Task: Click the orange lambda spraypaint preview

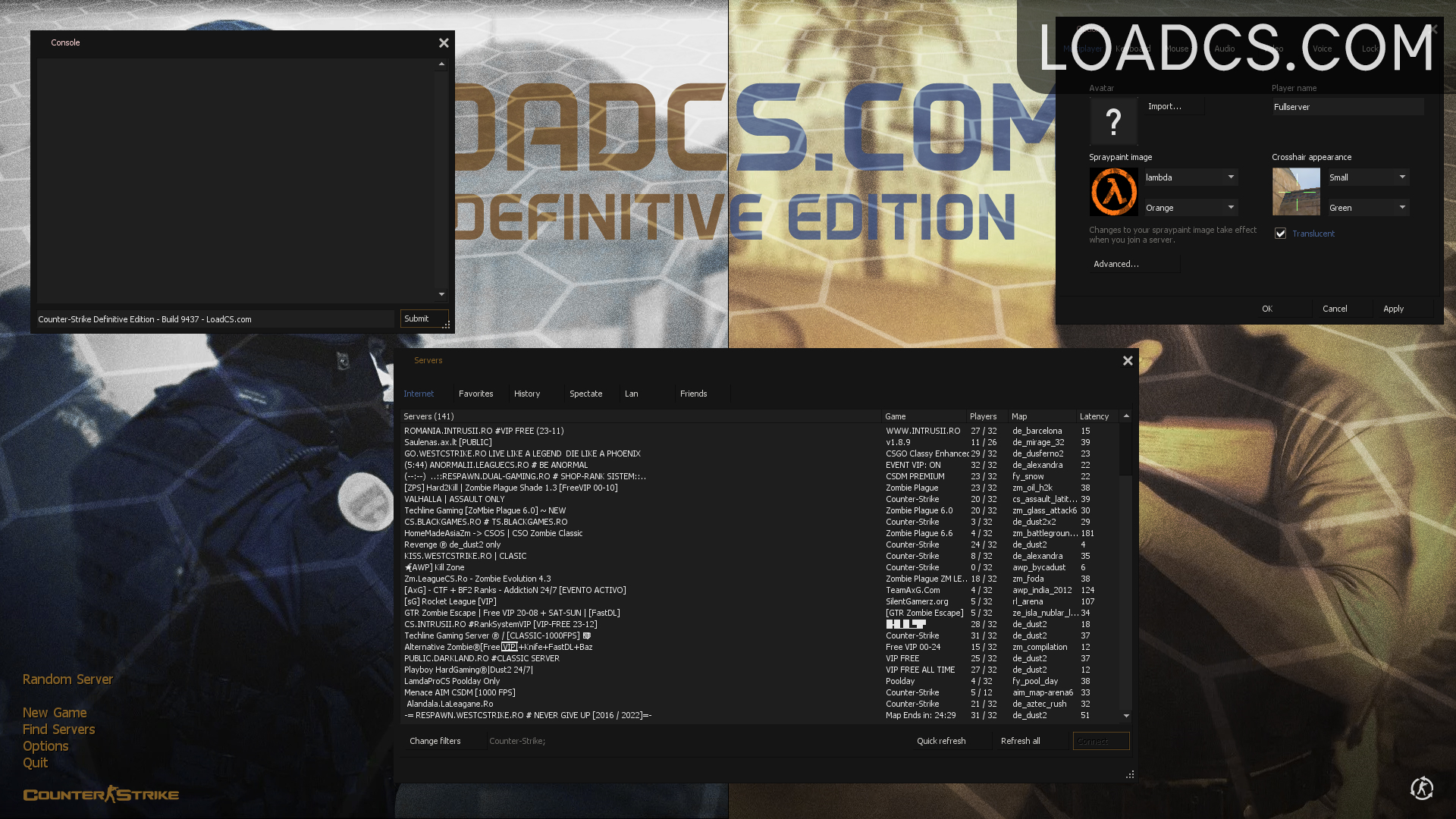Action: click(x=1113, y=192)
